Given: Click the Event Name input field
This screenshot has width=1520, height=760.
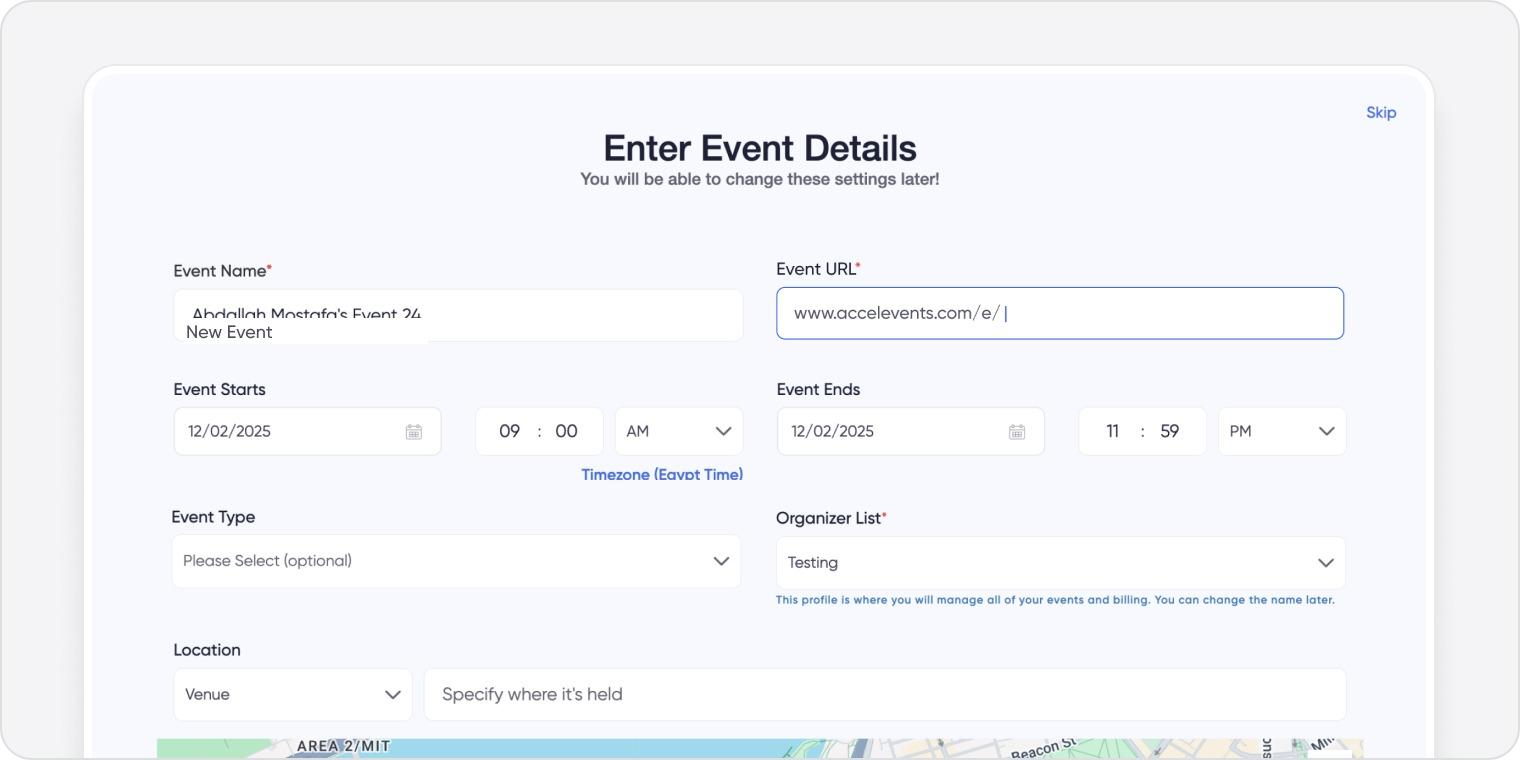Looking at the screenshot, I should click(x=458, y=315).
